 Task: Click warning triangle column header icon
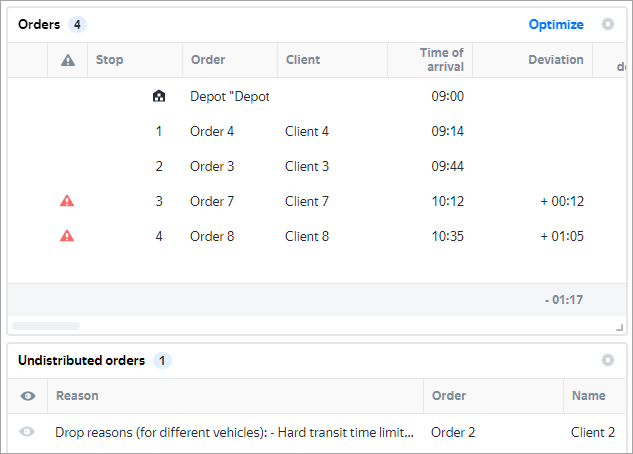pyautogui.click(x=68, y=60)
